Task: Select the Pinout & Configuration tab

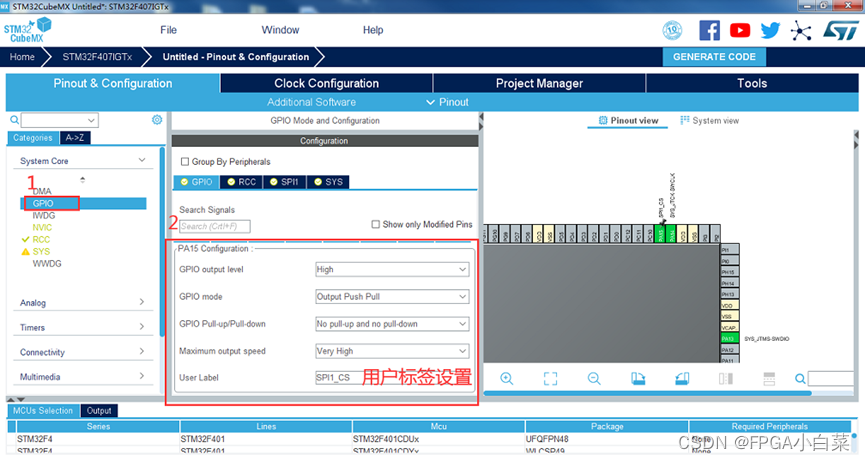Action: [113, 83]
